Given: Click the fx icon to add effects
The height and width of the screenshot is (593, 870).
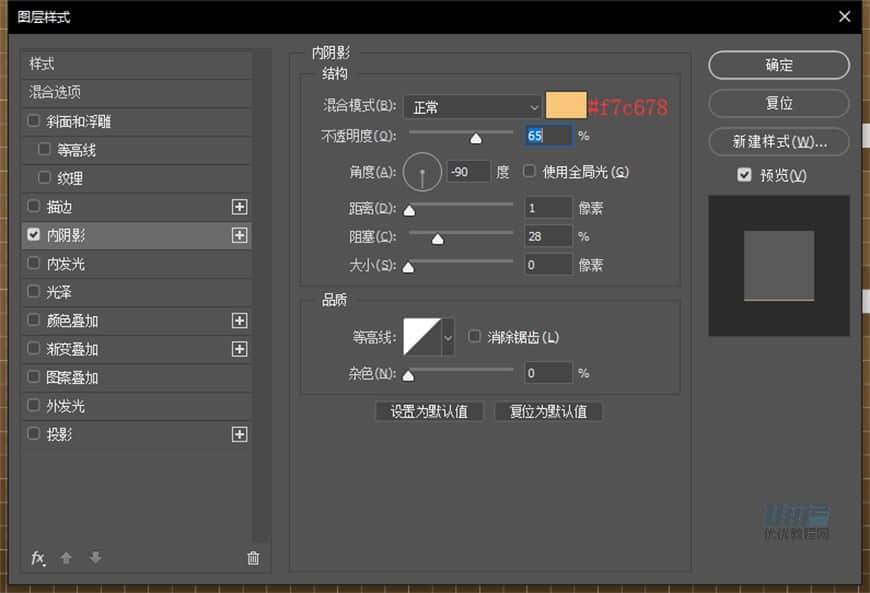Looking at the screenshot, I should (38, 558).
